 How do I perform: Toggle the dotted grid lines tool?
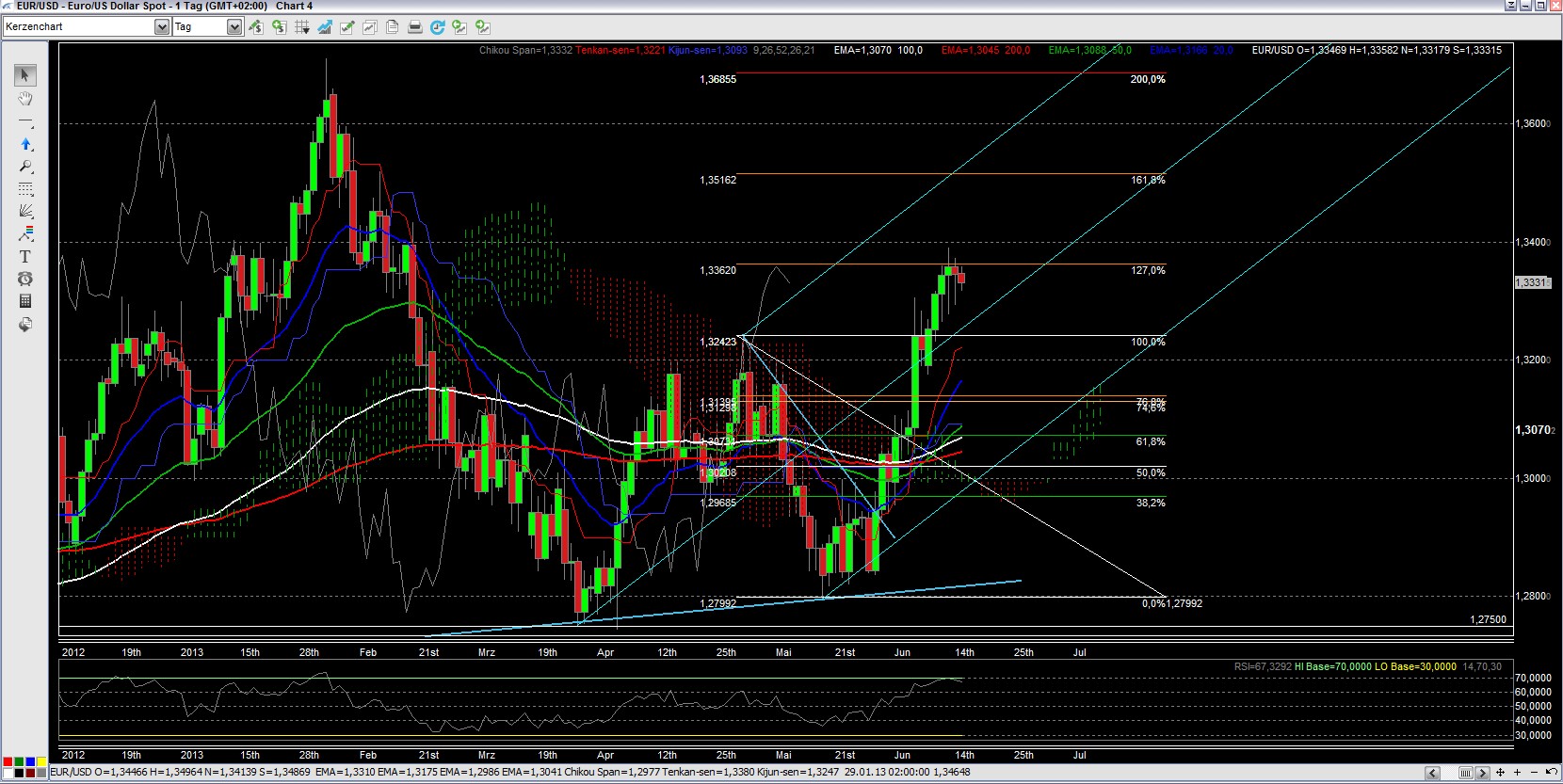click(25, 189)
